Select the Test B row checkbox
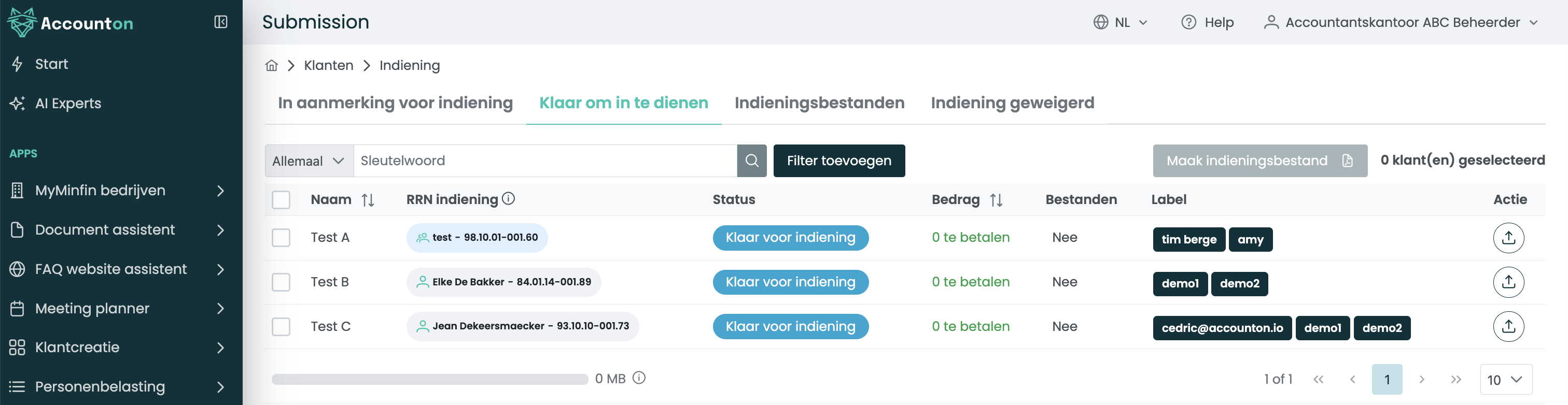The image size is (1568, 405). tap(281, 282)
